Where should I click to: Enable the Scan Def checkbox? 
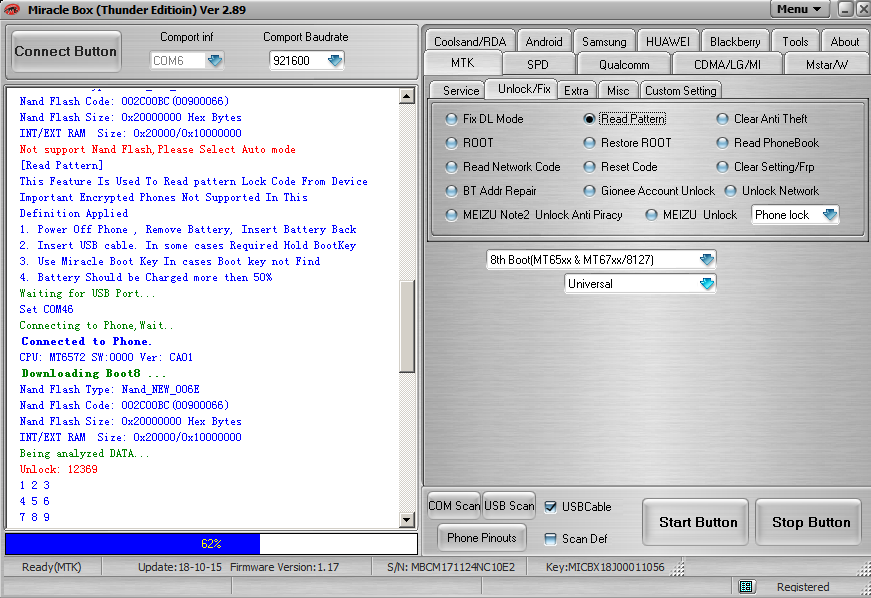pos(550,539)
